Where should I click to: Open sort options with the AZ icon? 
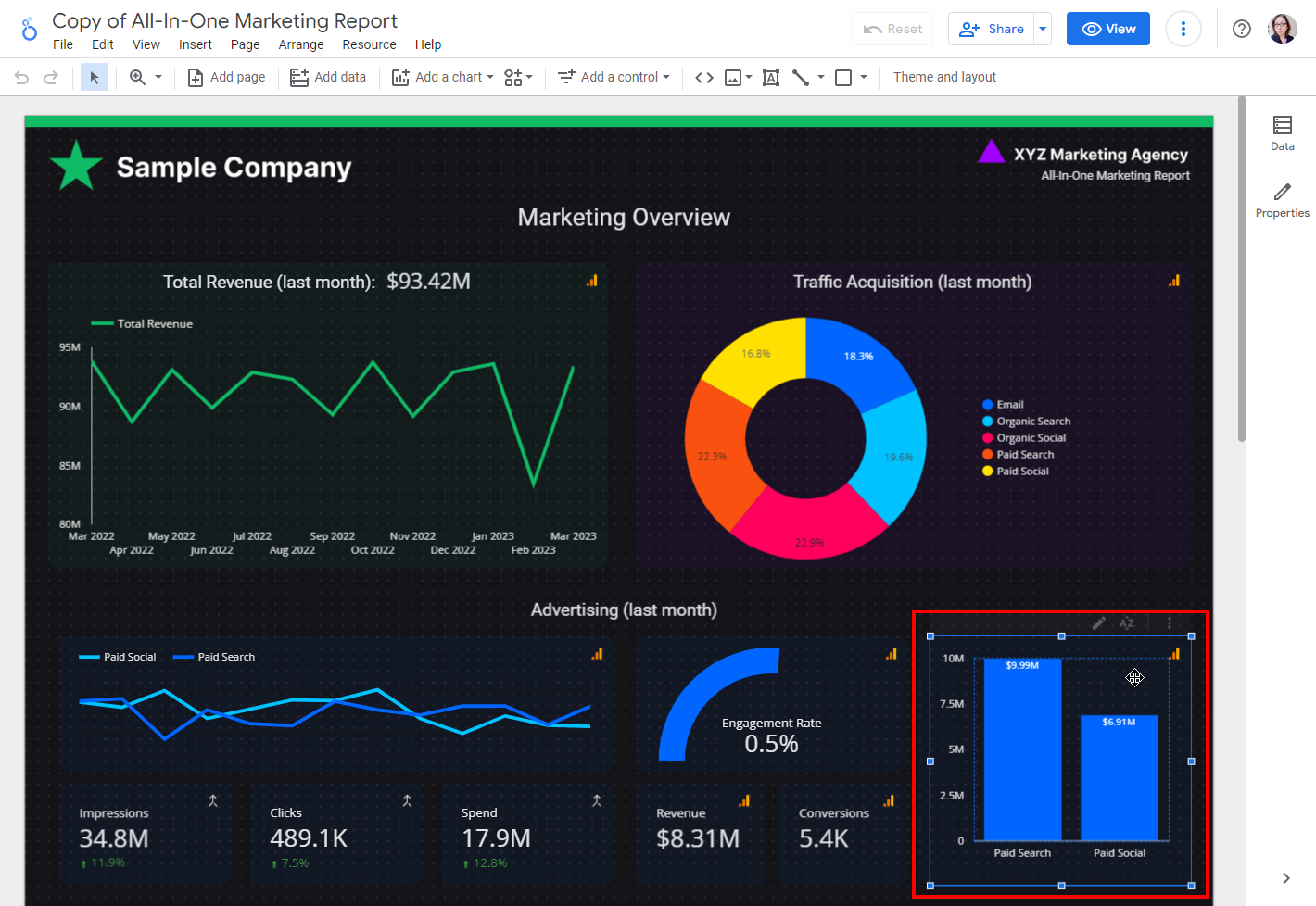[x=1128, y=623]
